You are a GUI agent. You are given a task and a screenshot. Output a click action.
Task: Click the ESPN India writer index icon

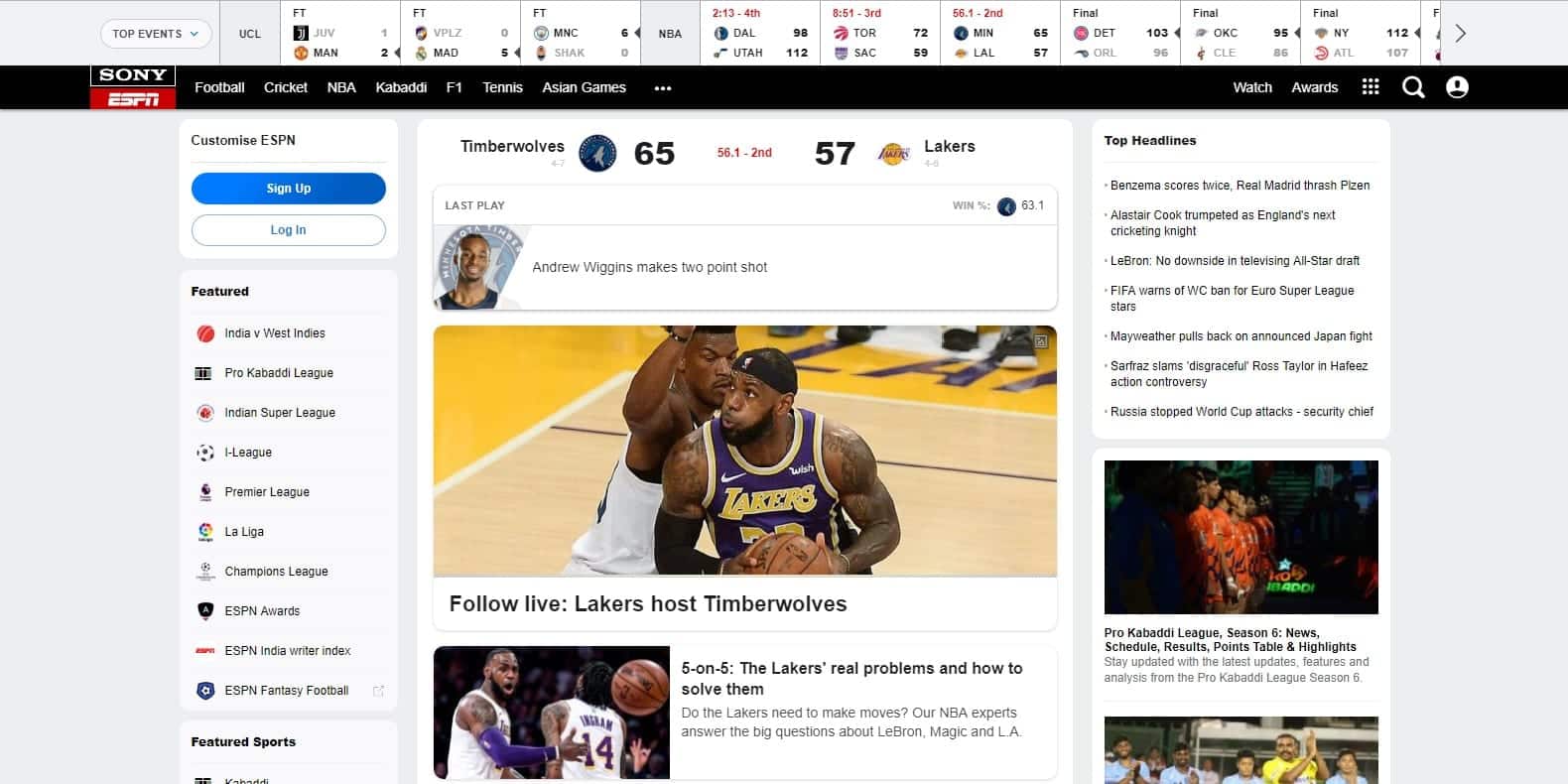click(x=205, y=651)
